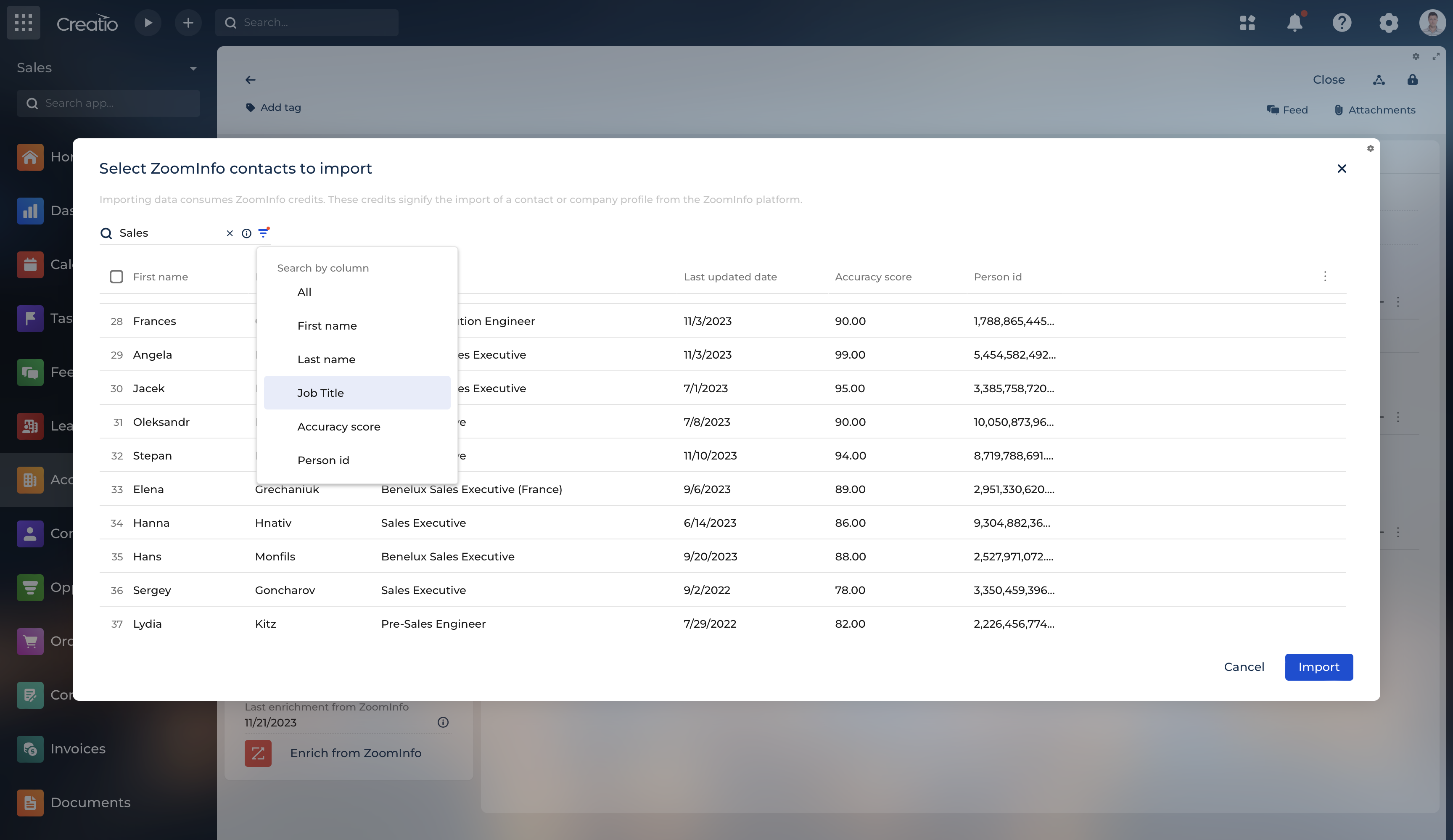This screenshot has width=1453, height=840.
Task: Click the back arrow on the record page
Action: coord(250,79)
